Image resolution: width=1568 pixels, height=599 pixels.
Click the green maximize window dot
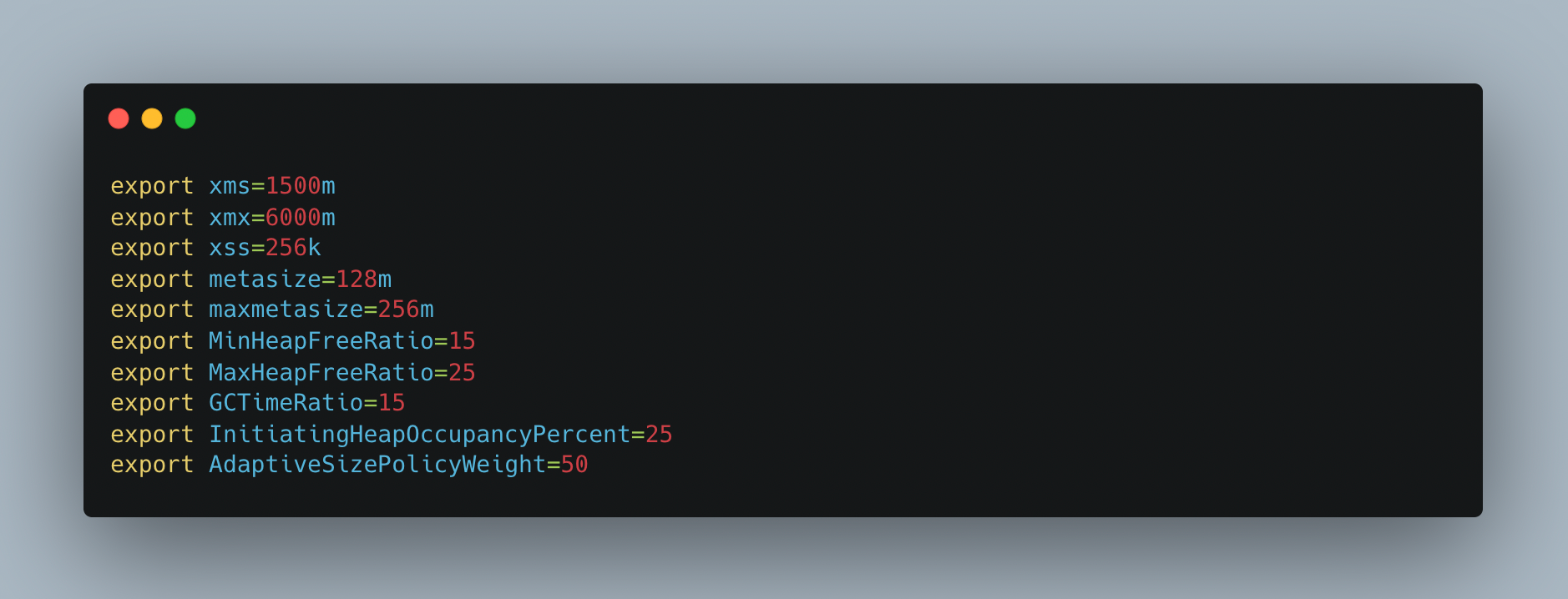pyautogui.click(x=185, y=118)
